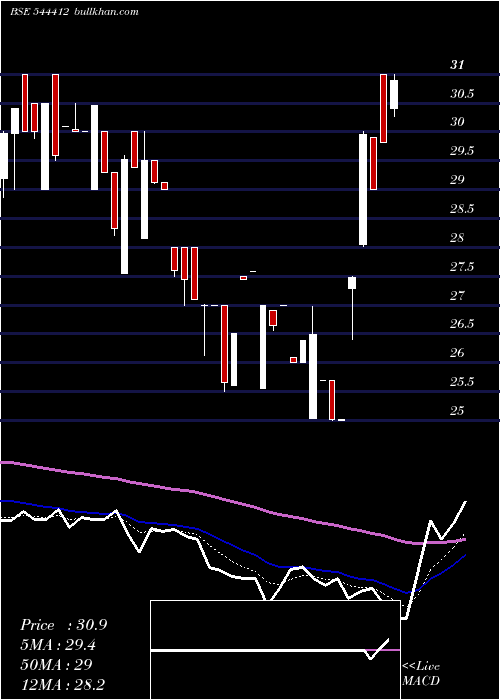Click the 31 price axis label
Image resolution: width=500 pixels, height=700 pixels.
pos(457,65)
